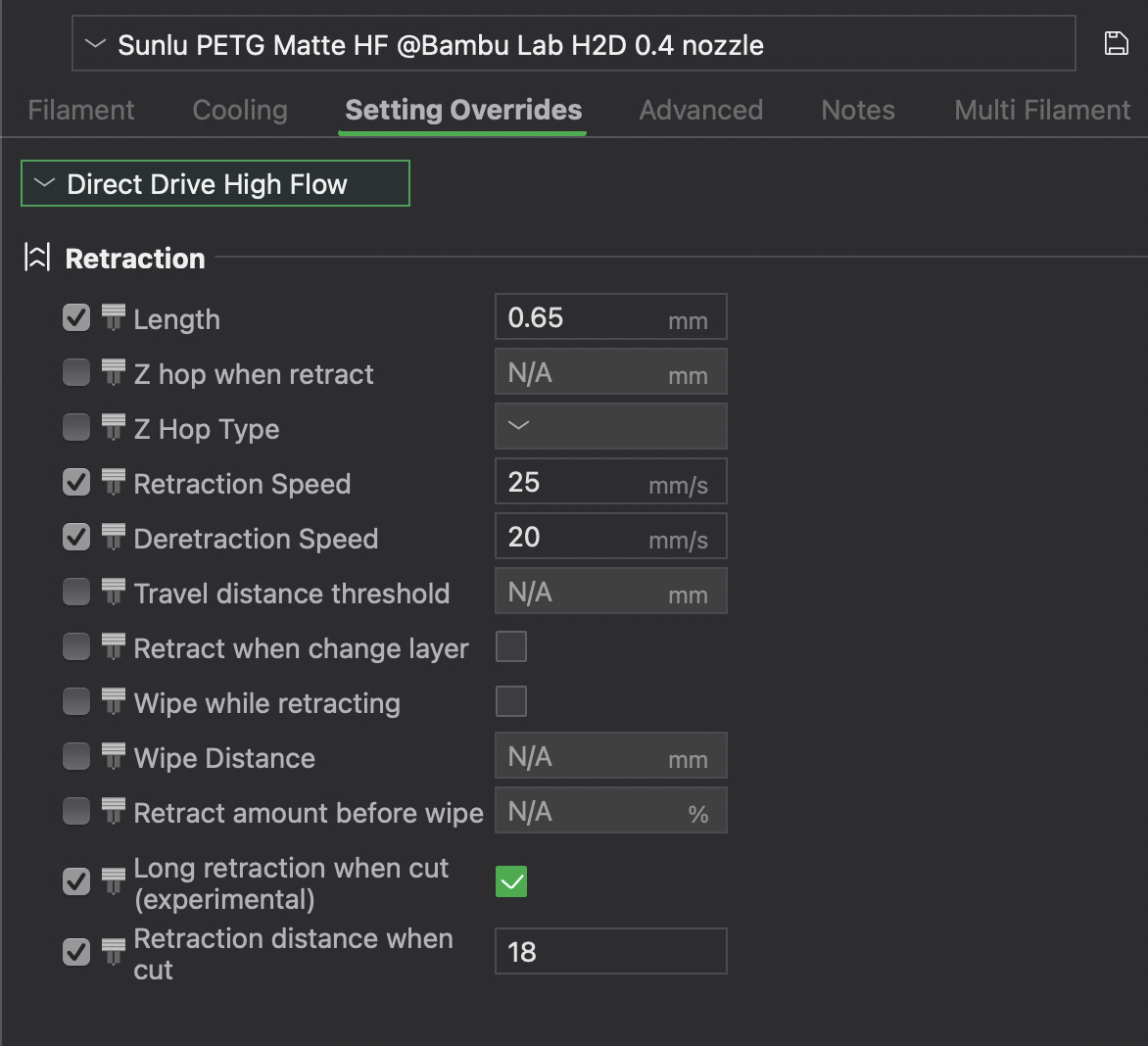Screen dimensions: 1148x1046
Task: Enable the Wipe while retracting override checkbox
Action: click(x=76, y=702)
